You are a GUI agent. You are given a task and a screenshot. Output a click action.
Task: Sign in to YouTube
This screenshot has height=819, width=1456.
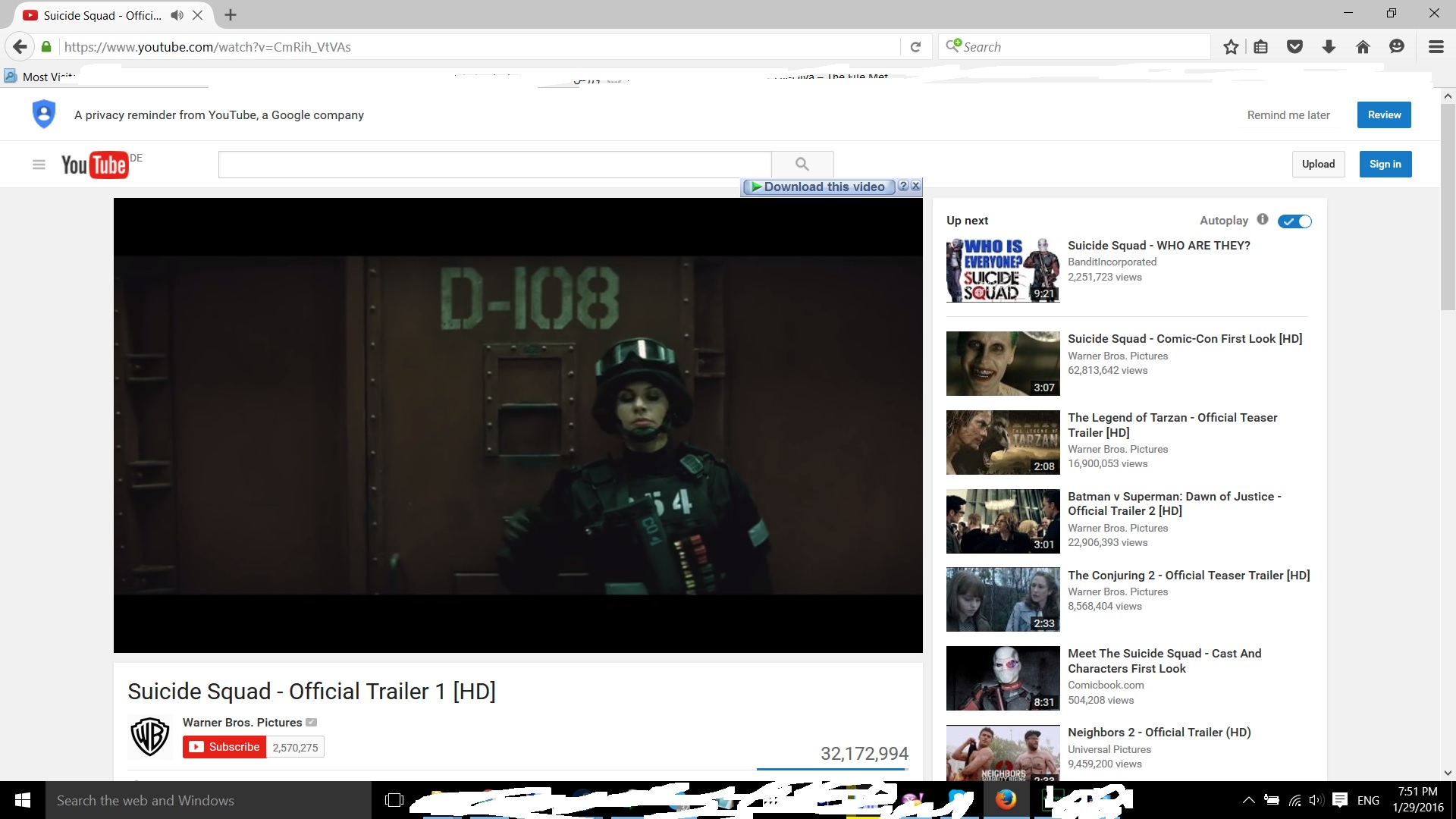1385,164
